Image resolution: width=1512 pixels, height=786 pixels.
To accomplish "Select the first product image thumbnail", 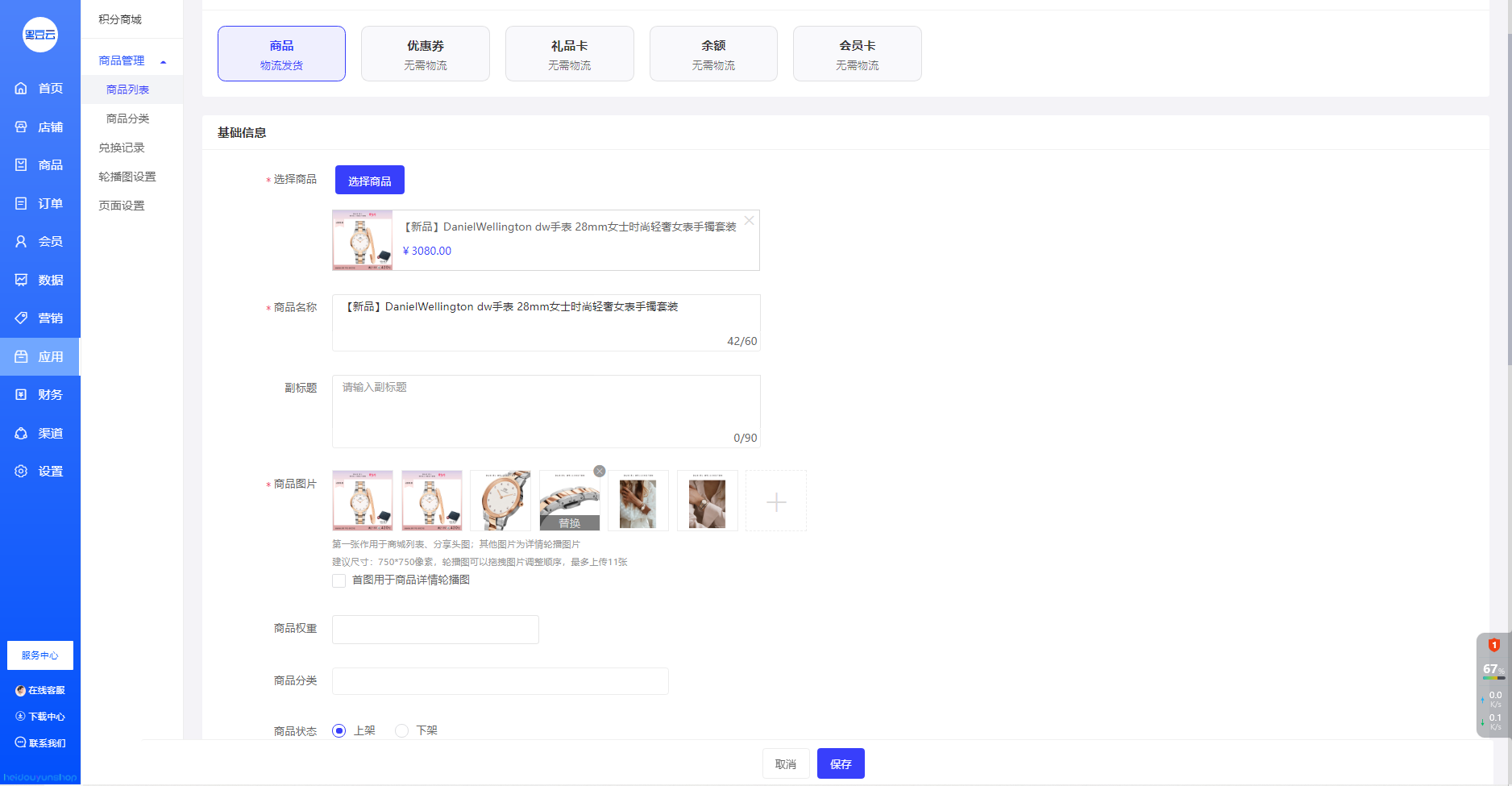I will (x=363, y=501).
